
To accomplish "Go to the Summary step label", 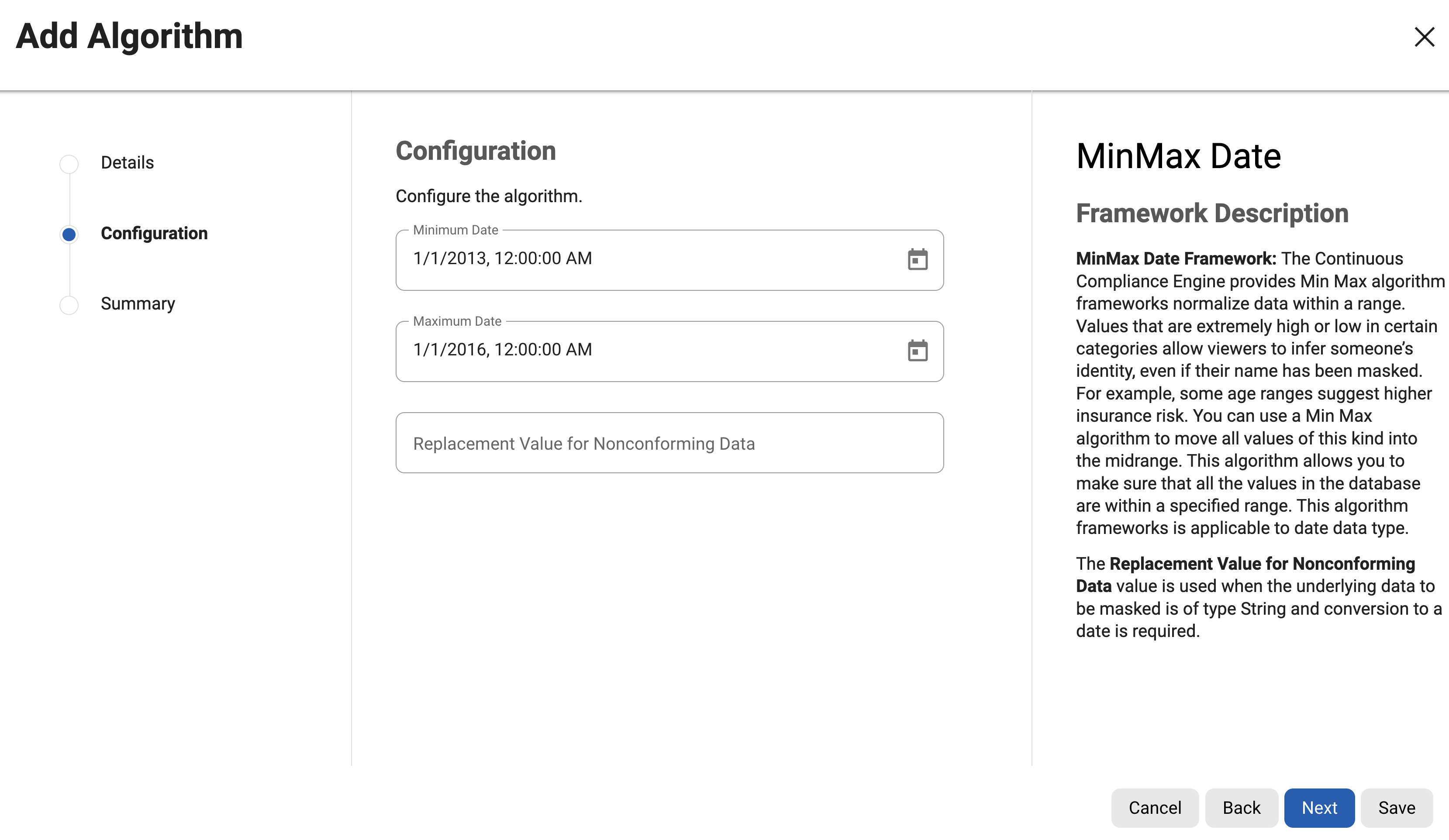I will (138, 303).
